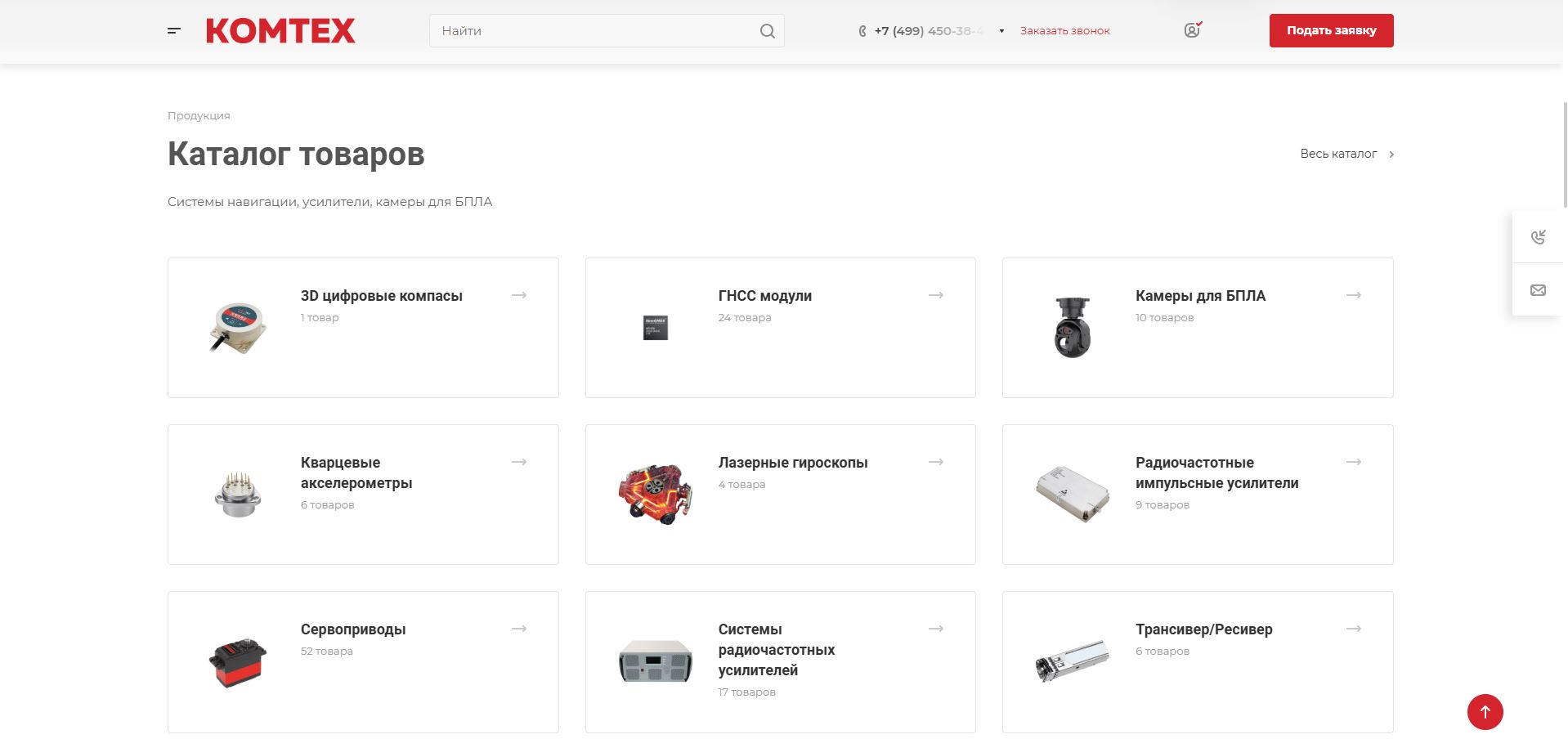Click the Продукция breadcrumb label
The width and height of the screenshot is (1568, 748).
pyautogui.click(x=199, y=116)
